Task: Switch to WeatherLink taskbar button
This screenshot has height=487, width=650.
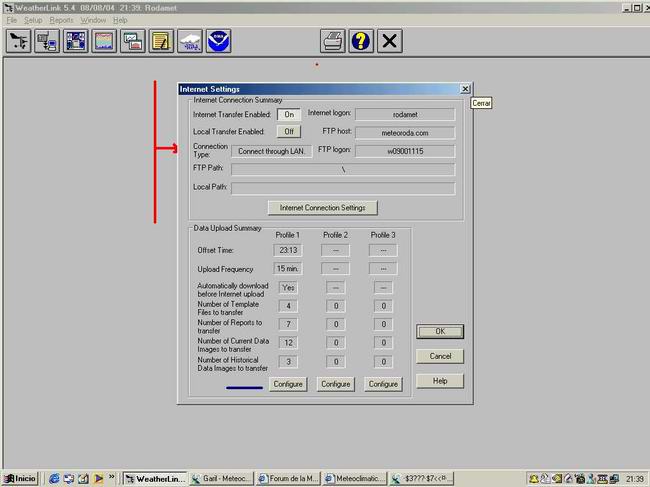Action: [x=155, y=479]
